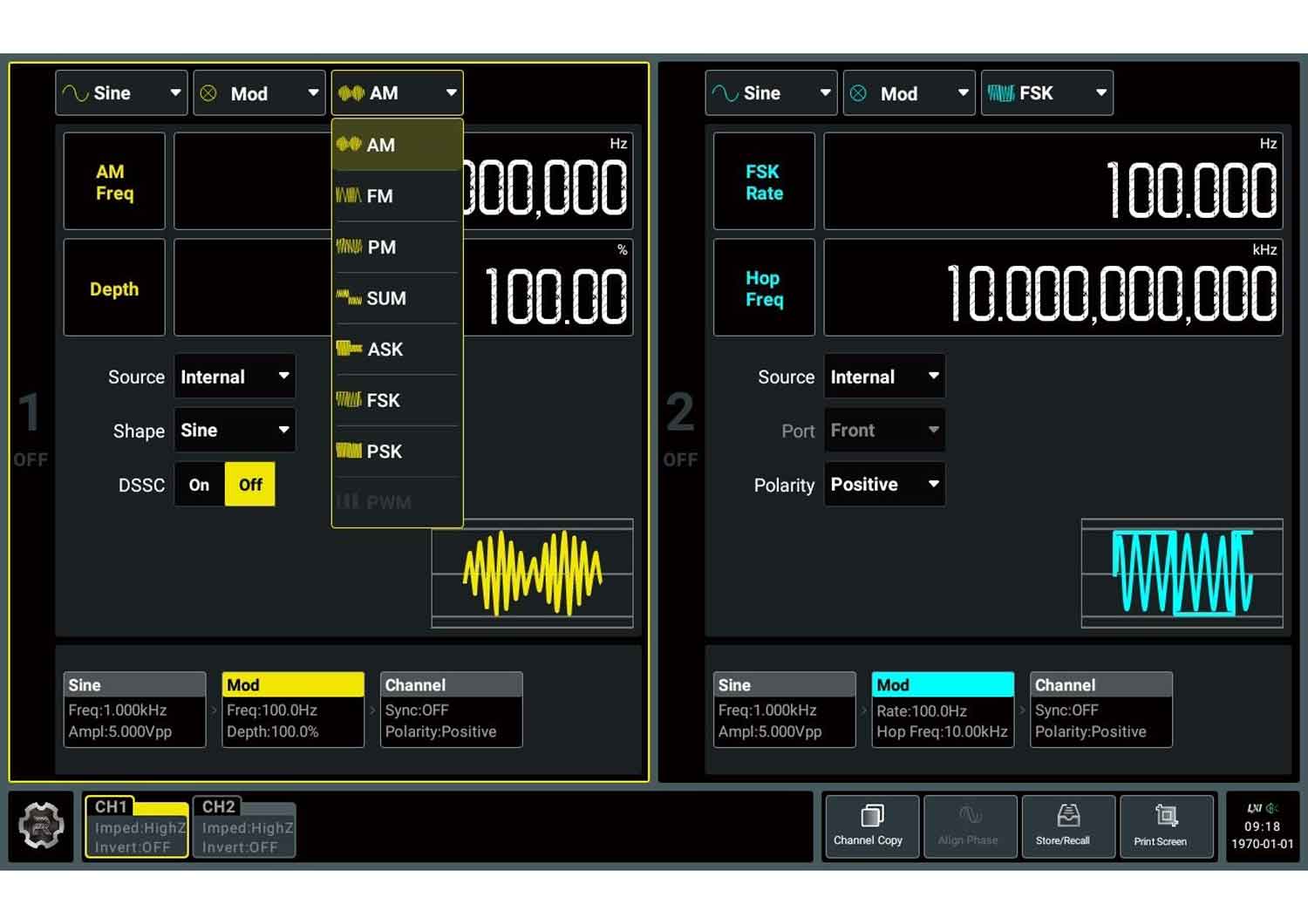Viewport: 1308px width, 924px height.
Task: Open the settings gear menu
Action: (41, 825)
